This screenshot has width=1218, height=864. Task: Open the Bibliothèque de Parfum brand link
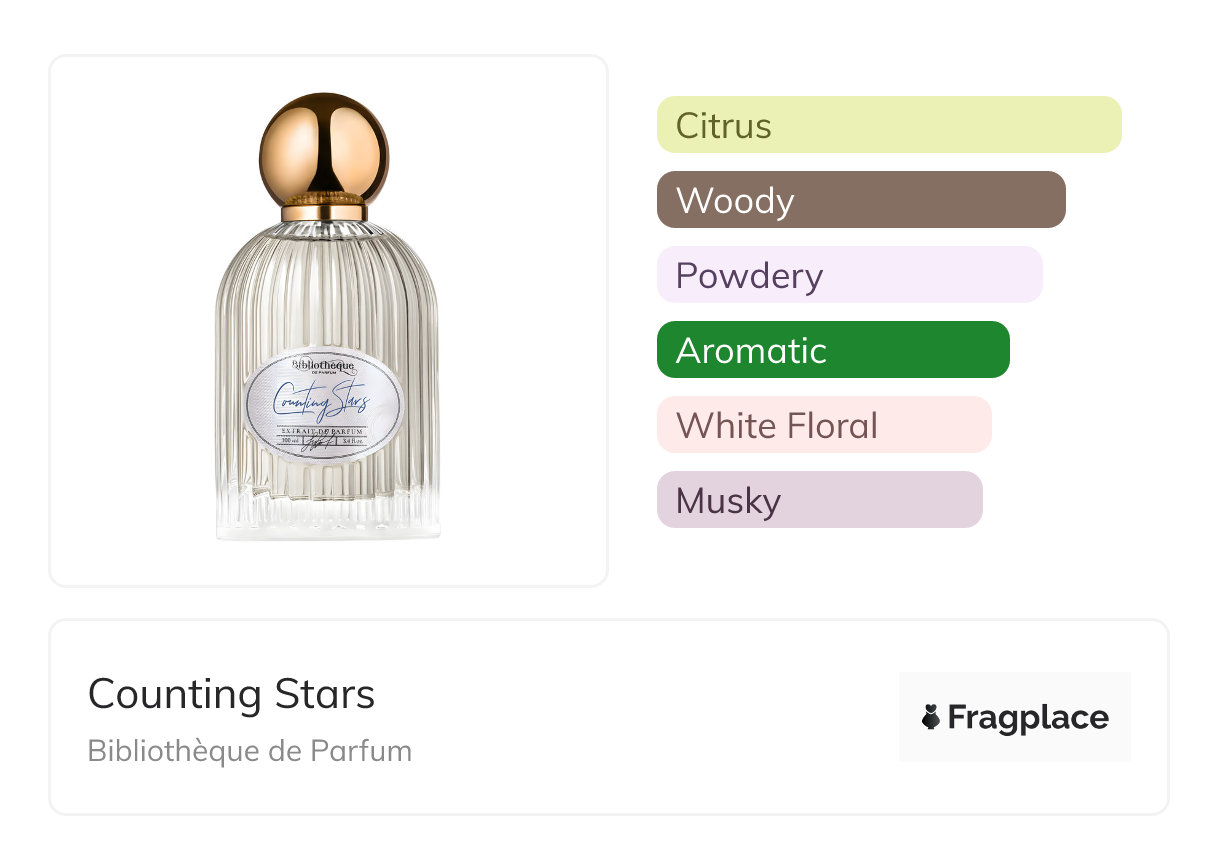[249, 751]
